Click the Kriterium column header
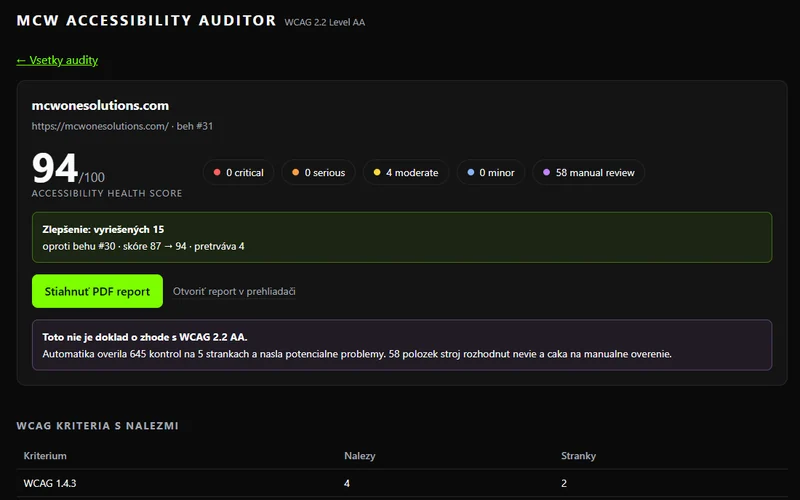 [x=45, y=456]
